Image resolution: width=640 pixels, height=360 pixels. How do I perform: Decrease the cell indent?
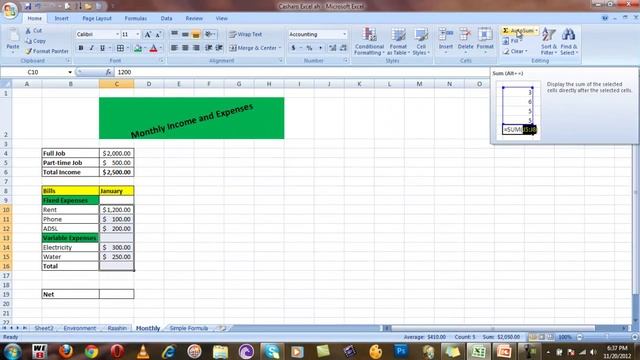(x=209, y=48)
